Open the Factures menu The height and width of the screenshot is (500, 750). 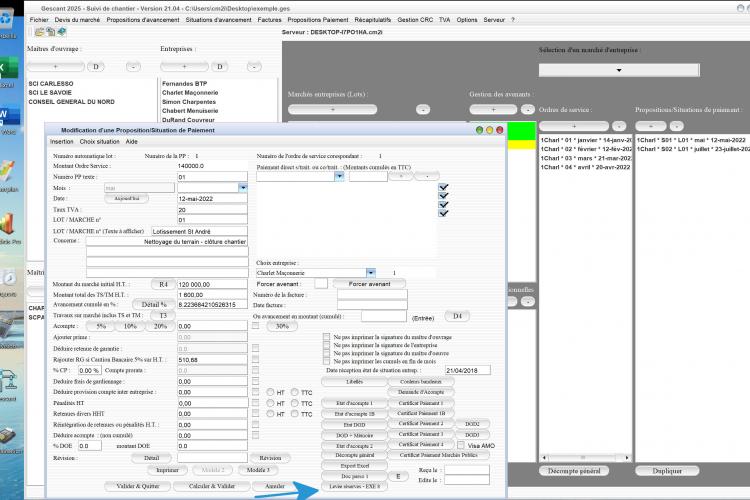click(269, 20)
